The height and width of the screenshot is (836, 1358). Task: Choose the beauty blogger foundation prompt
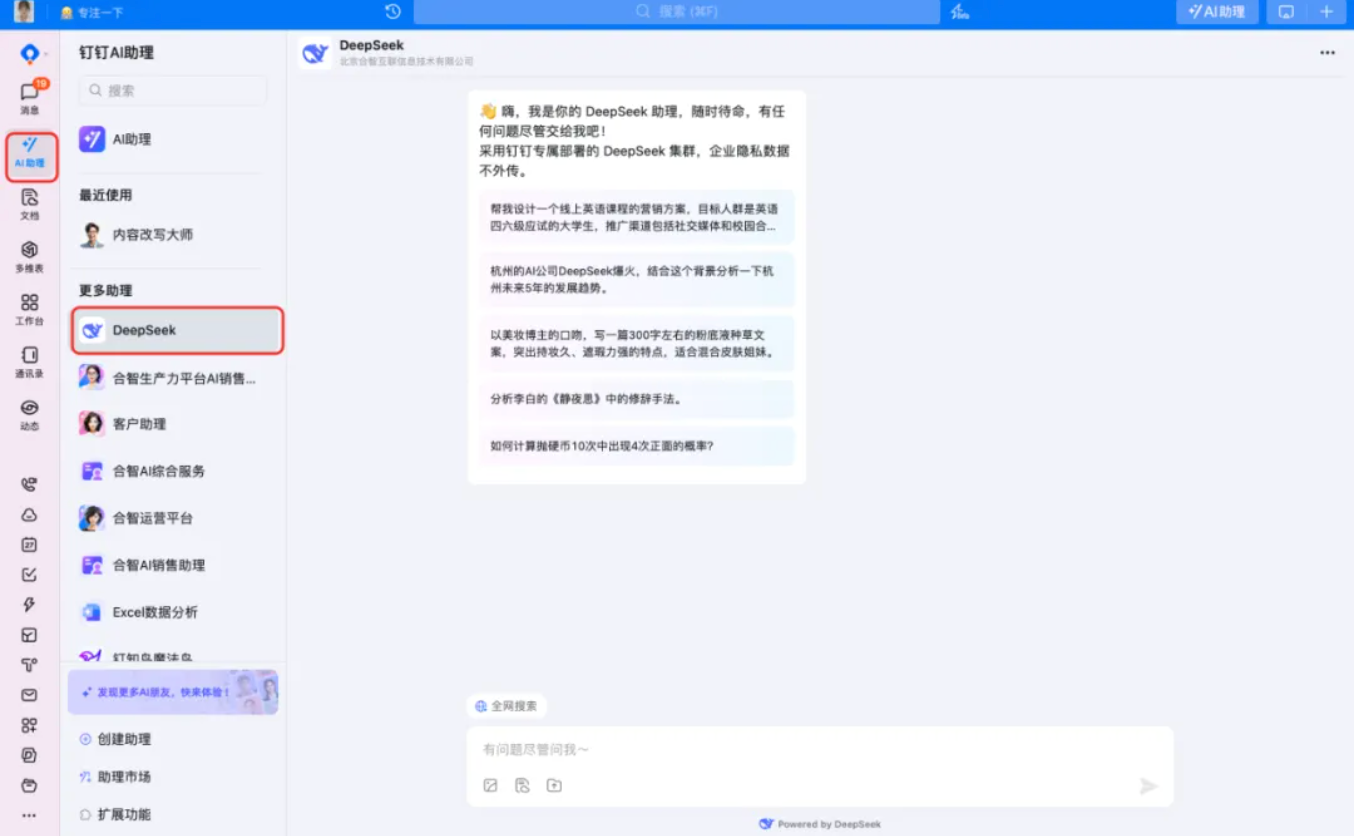pos(637,343)
